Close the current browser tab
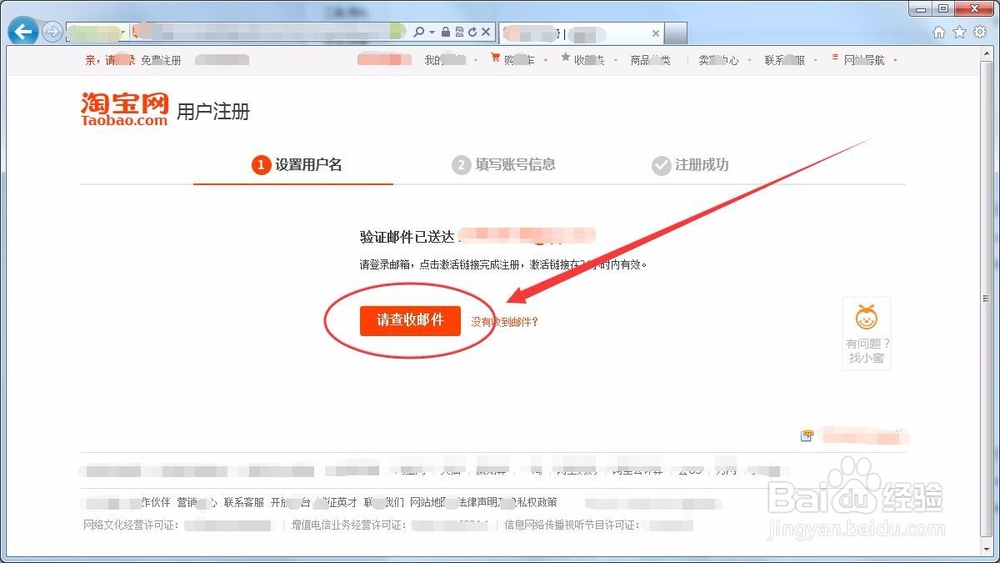Viewport: 1000px width, 563px height. click(656, 33)
